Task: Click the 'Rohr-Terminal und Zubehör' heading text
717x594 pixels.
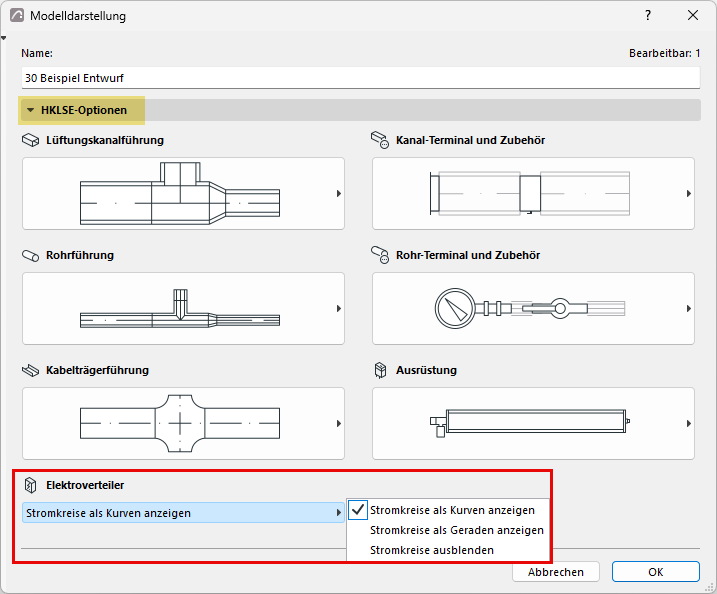Action: click(468, 255)
